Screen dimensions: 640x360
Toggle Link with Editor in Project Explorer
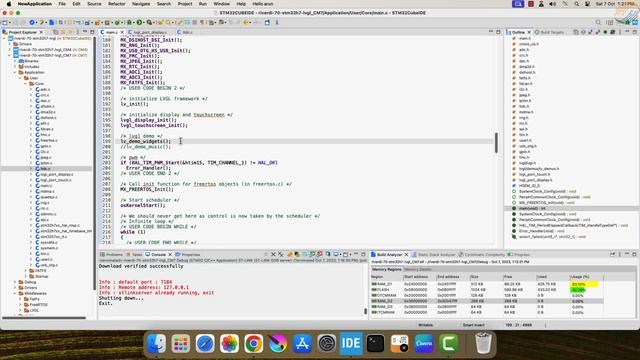(63, 32)
